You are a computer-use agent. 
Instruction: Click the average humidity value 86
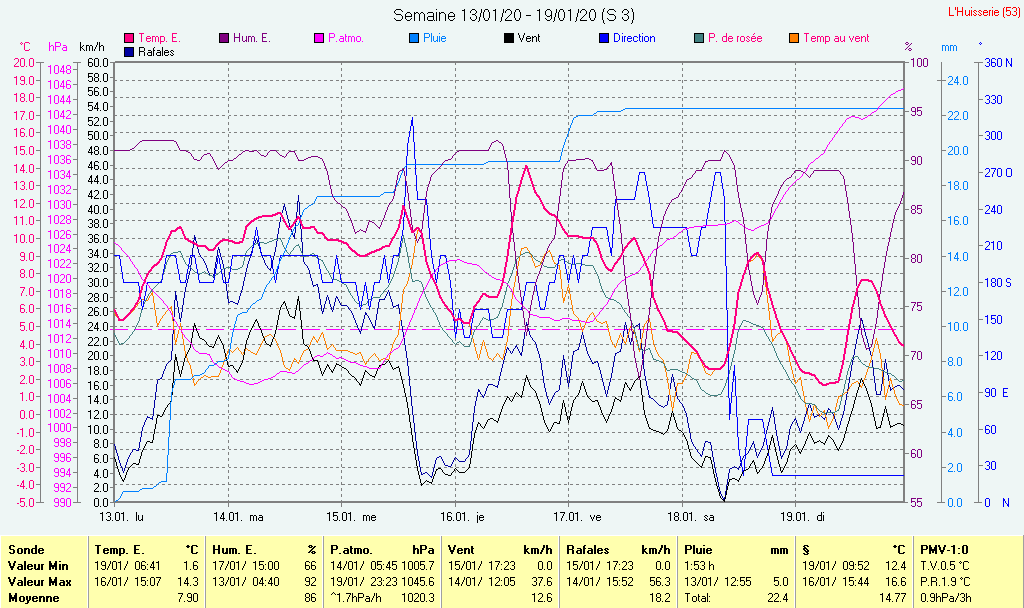pos(310,598)
